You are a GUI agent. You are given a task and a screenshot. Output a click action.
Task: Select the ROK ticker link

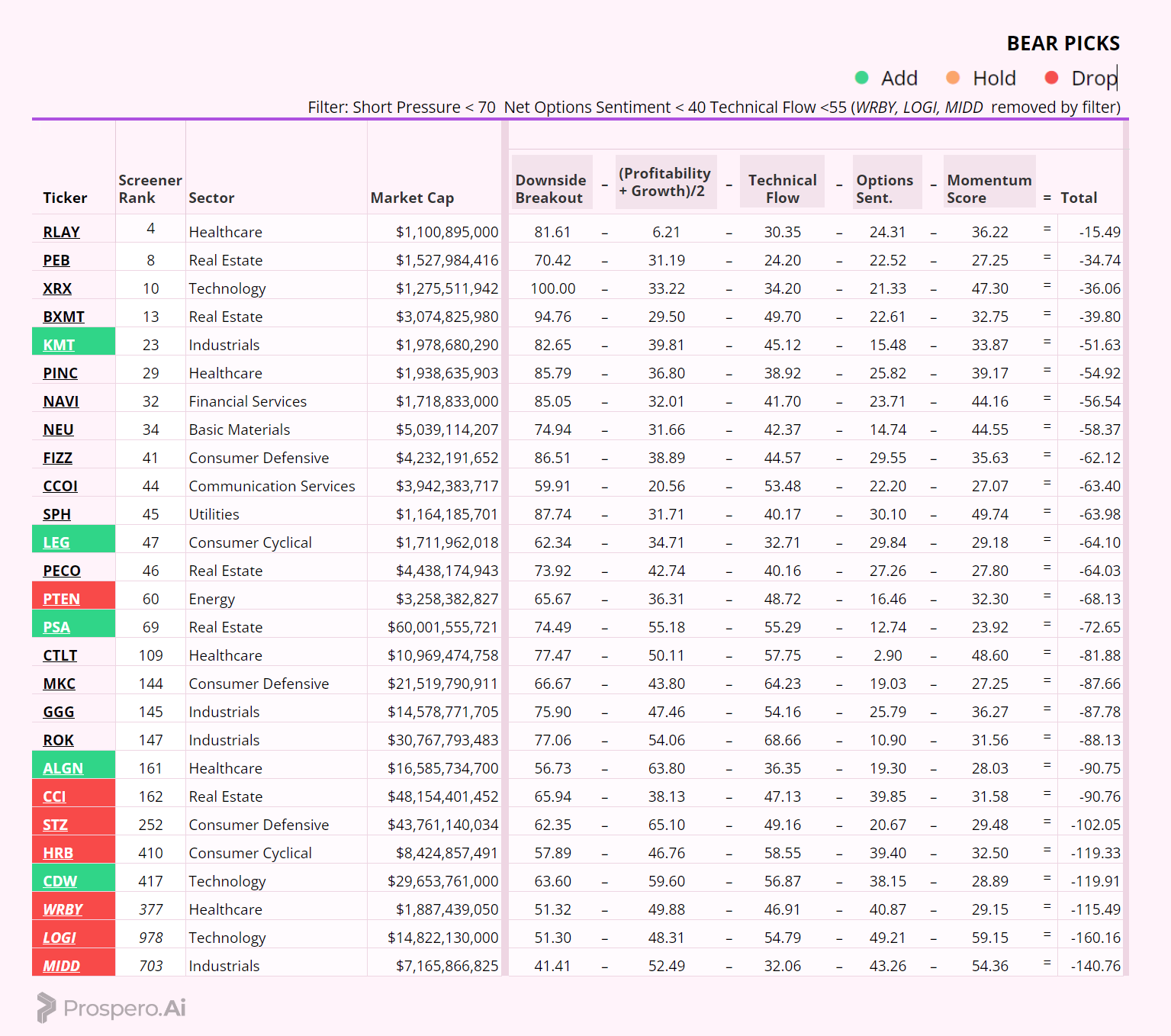[58, 740]
